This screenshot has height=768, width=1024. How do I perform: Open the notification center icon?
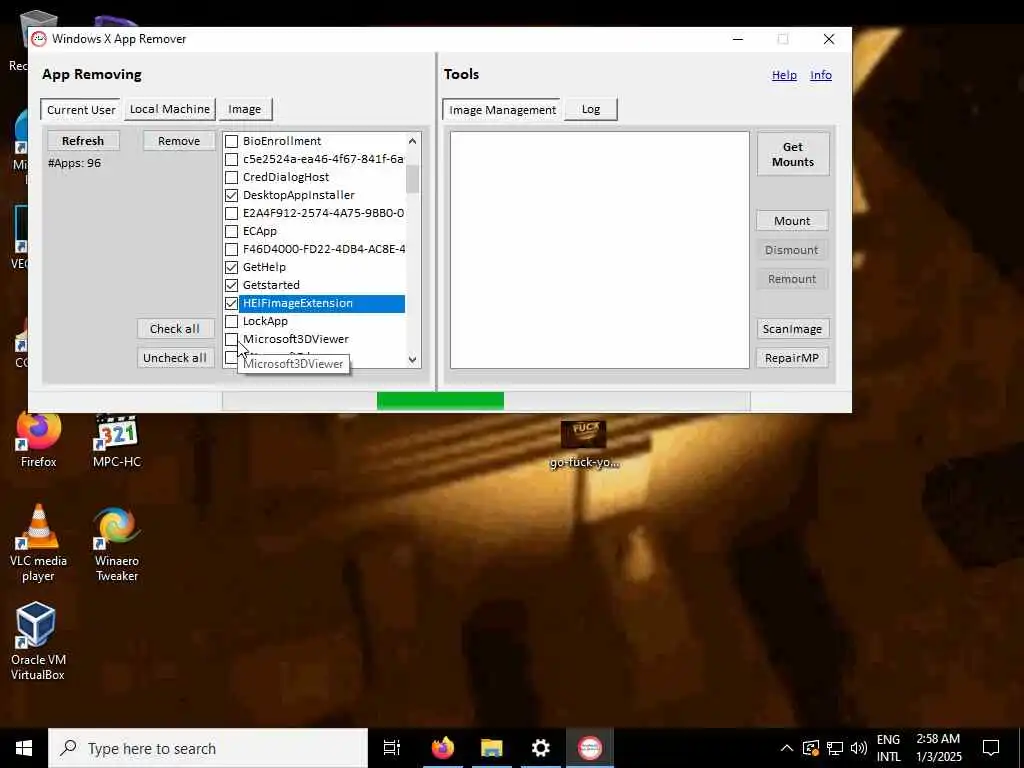pos(991,748)
